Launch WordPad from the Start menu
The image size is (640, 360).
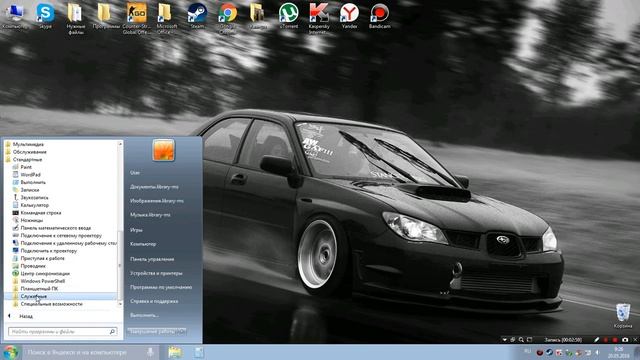point(30,175)
